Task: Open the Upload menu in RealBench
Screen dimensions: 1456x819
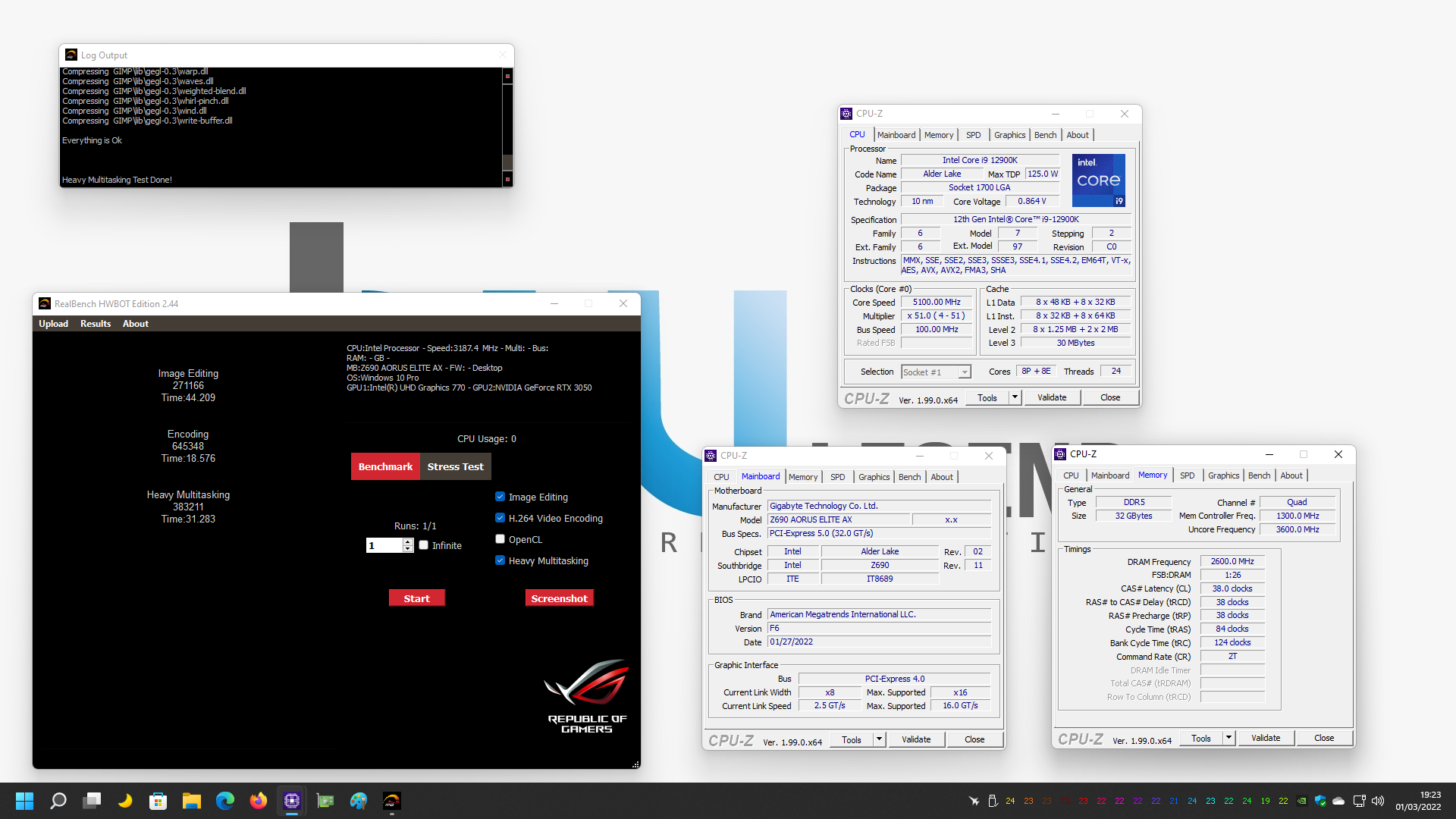Action: [54, 324]
